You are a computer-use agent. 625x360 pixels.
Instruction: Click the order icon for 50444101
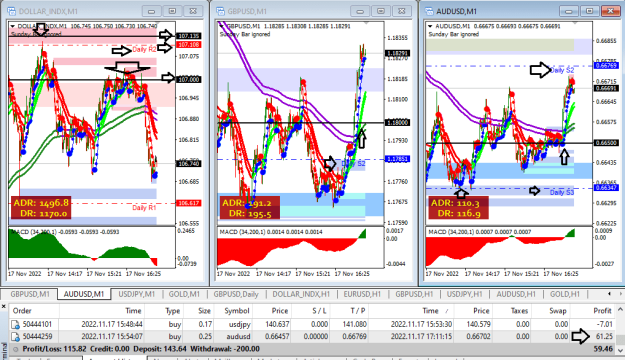coord(15,324)
